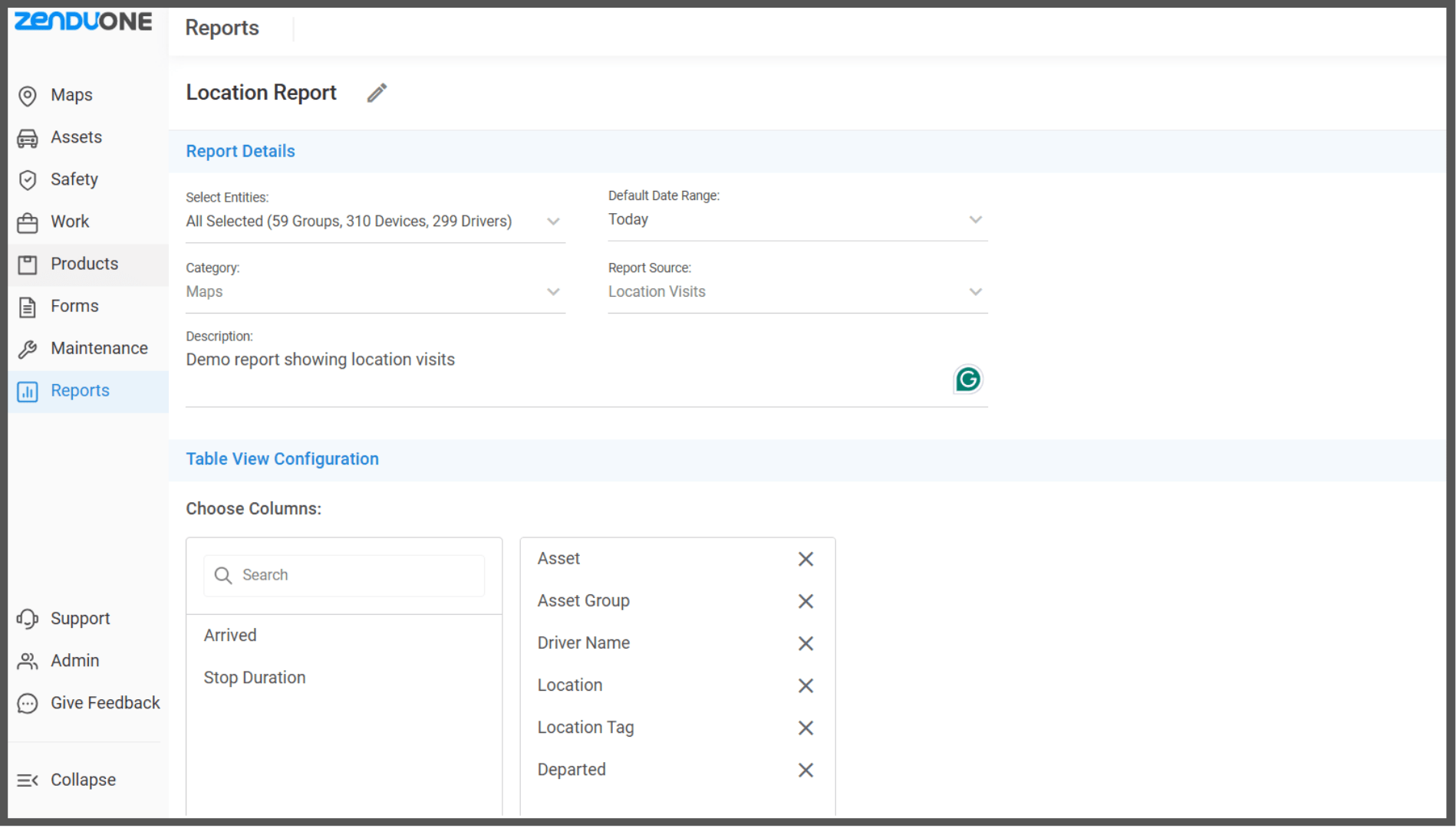Go to Maps in the sidebar
The image size is (1456, 828).
71,95
